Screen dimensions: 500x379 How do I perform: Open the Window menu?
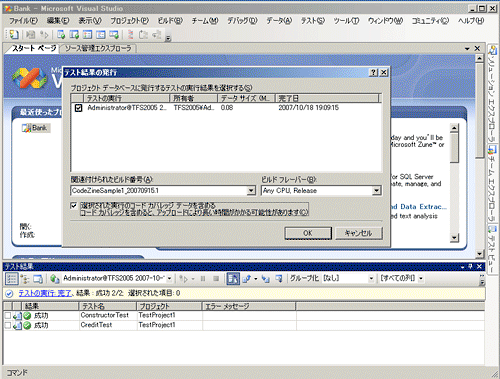pos(385,21)
